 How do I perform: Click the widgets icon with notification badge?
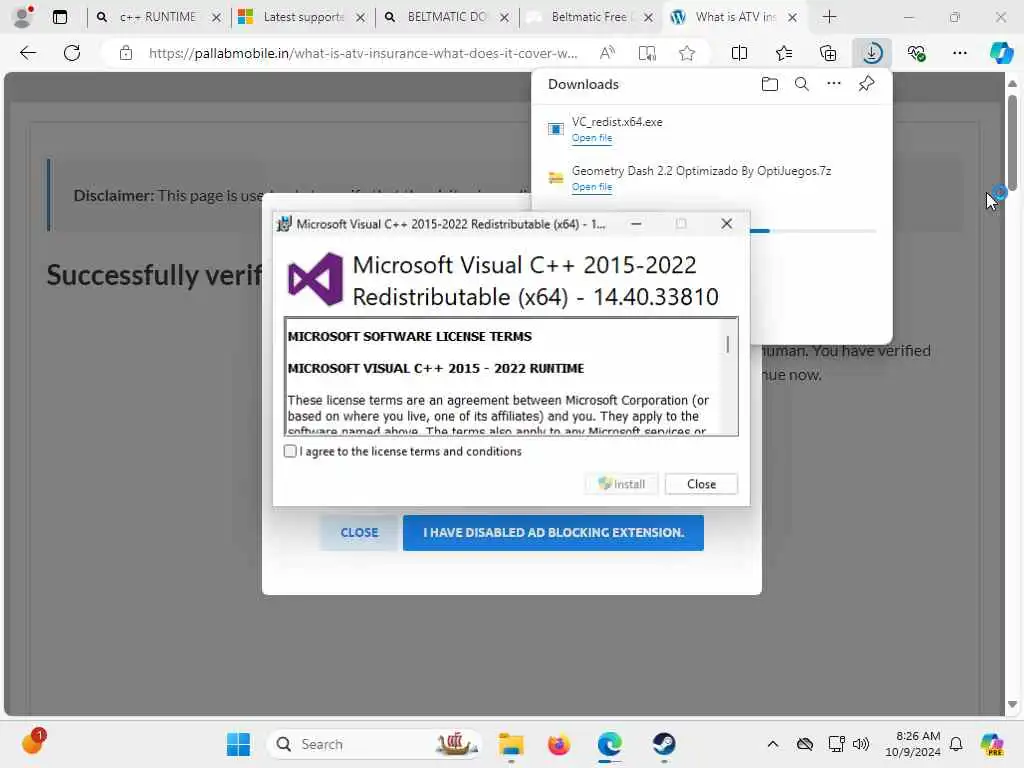click(x=33, y=742)
